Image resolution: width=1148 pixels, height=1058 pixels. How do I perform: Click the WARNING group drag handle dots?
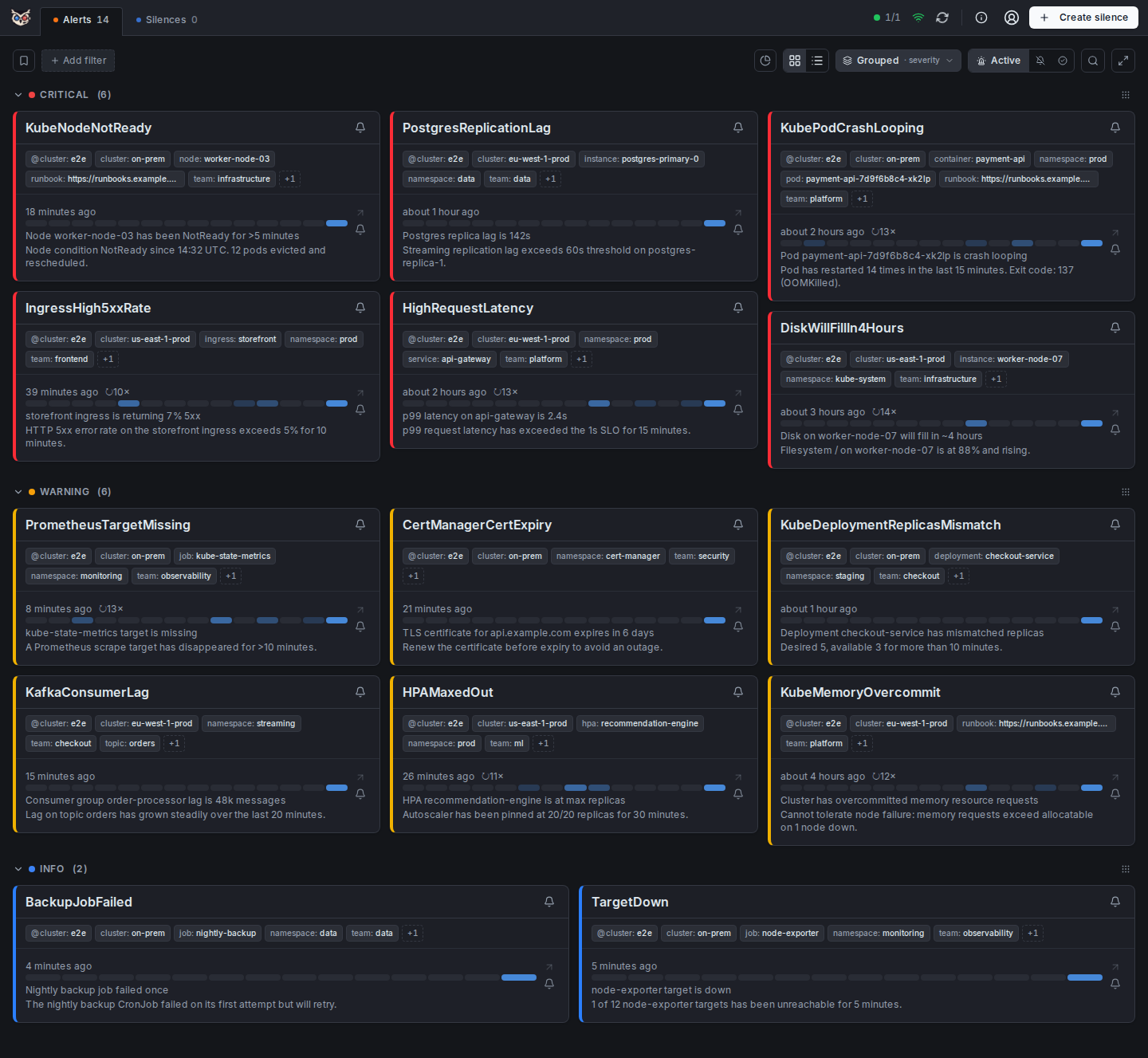pyautogui.click(x=1126, y=492)
